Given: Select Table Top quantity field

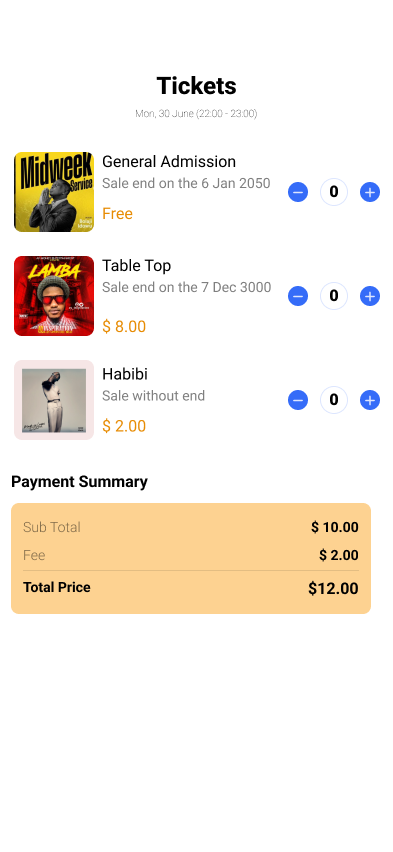Looking at the screenshot, I should click(x=334, y=296).
